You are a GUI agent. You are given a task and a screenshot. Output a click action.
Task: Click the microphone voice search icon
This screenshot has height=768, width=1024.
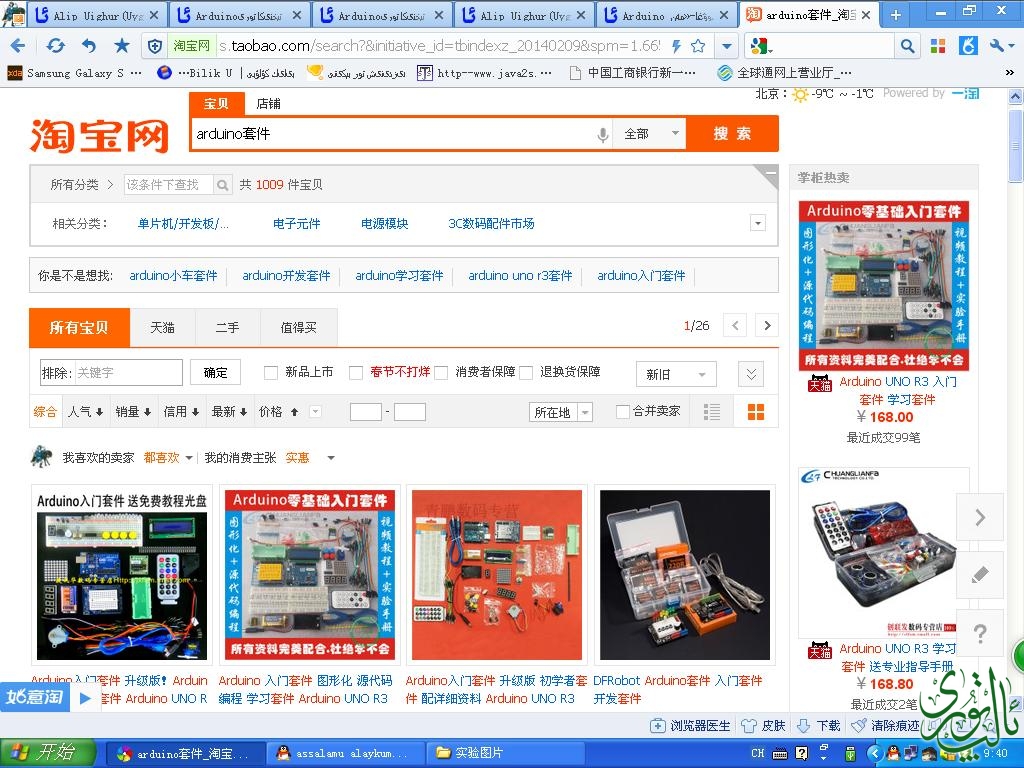(x=603, y=135)
